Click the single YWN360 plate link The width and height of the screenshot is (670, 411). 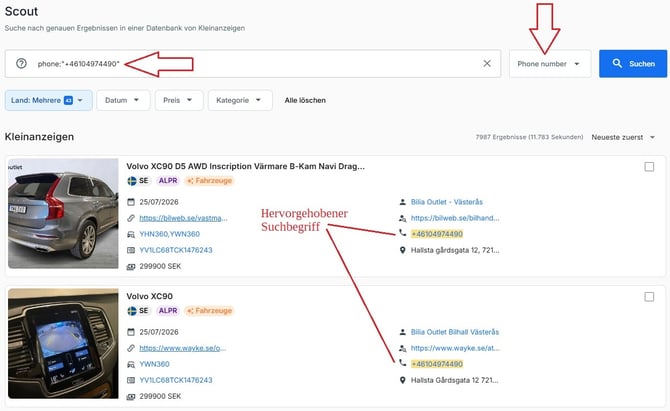[x=154, y=364]
